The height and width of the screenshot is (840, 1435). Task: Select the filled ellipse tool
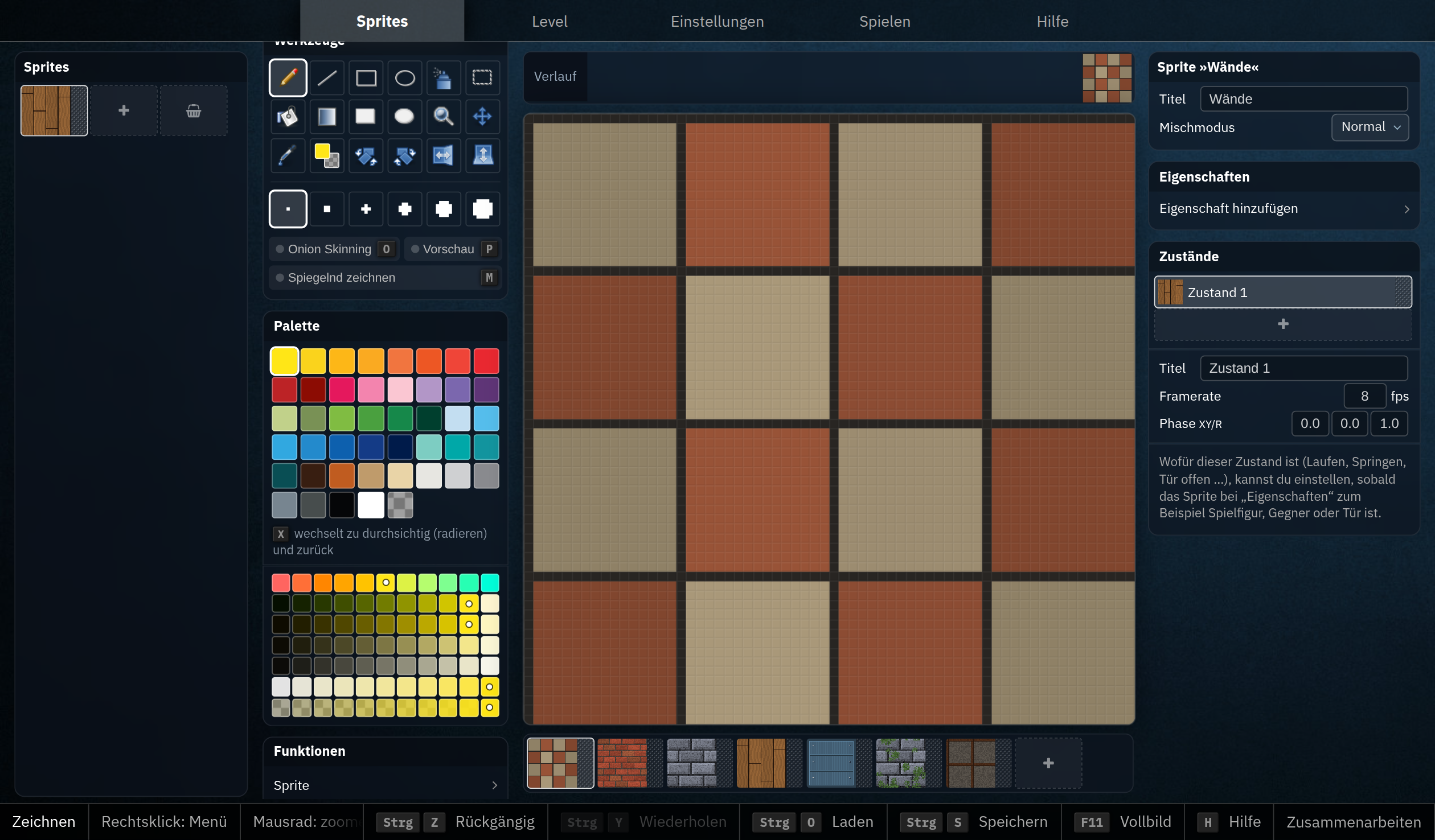404,117
